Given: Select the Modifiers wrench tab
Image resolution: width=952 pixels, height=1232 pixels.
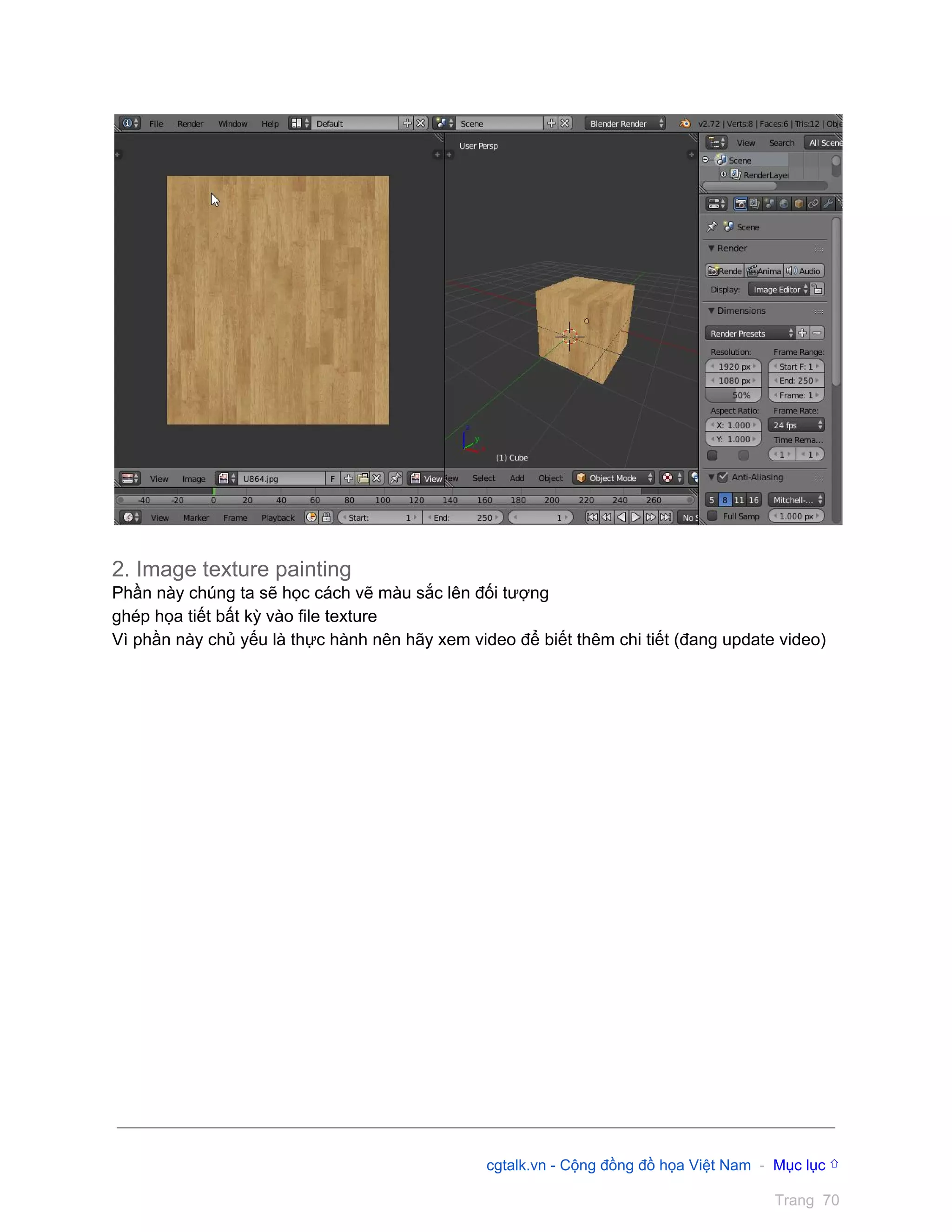Looking at the screenshot, I should pos(828,204).
